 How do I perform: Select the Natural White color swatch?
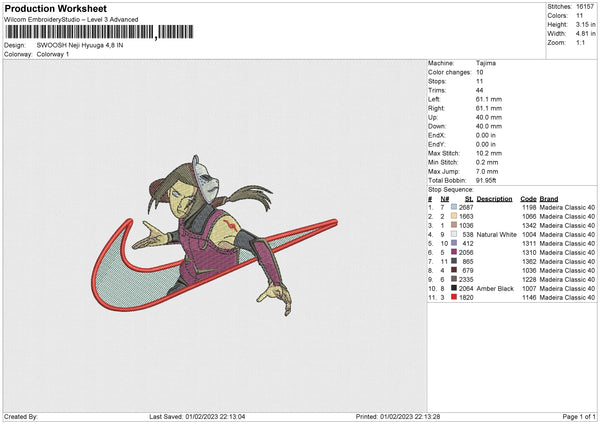click(x=454, y=234)
